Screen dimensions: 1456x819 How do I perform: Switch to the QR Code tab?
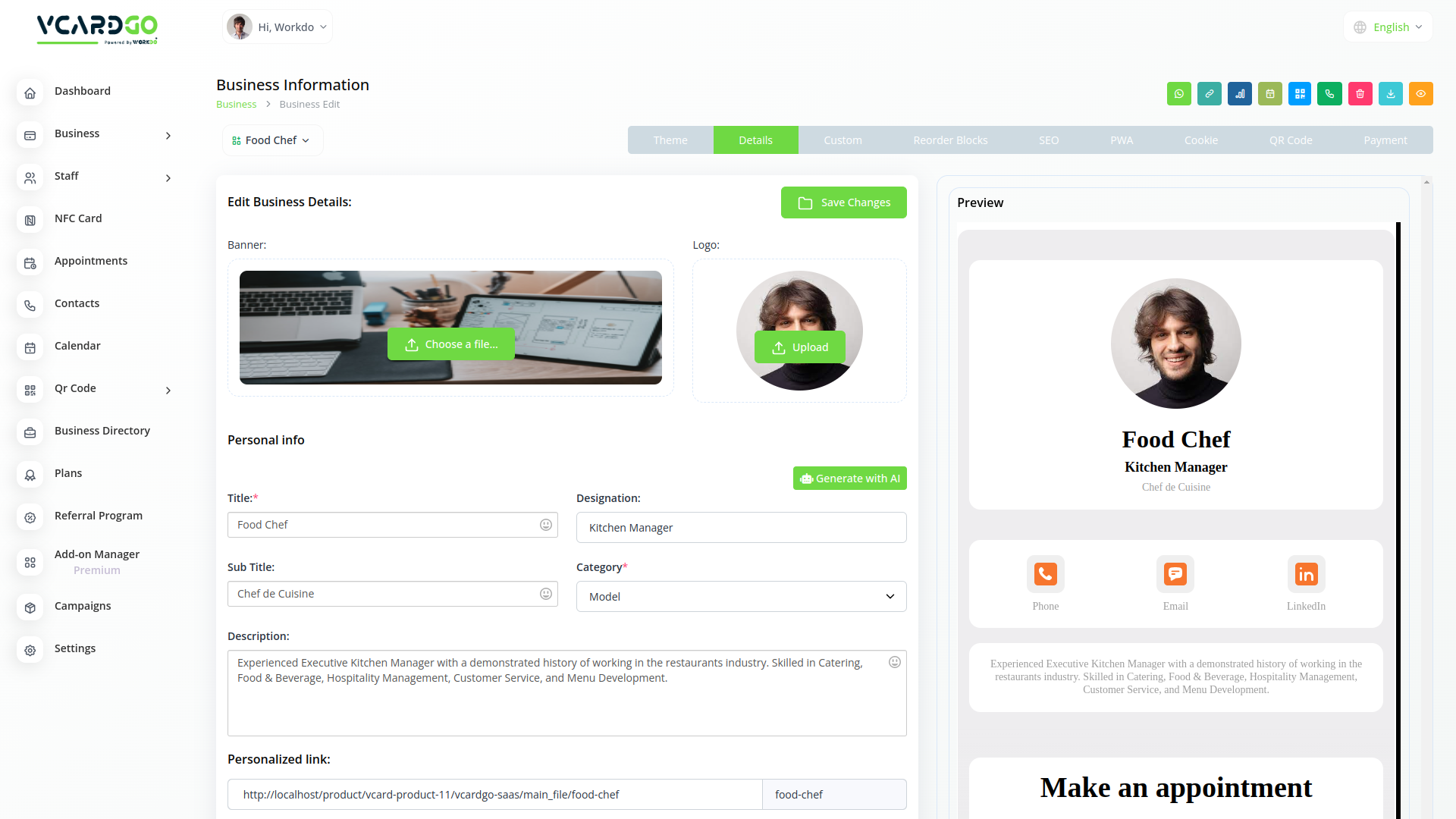1291,140
